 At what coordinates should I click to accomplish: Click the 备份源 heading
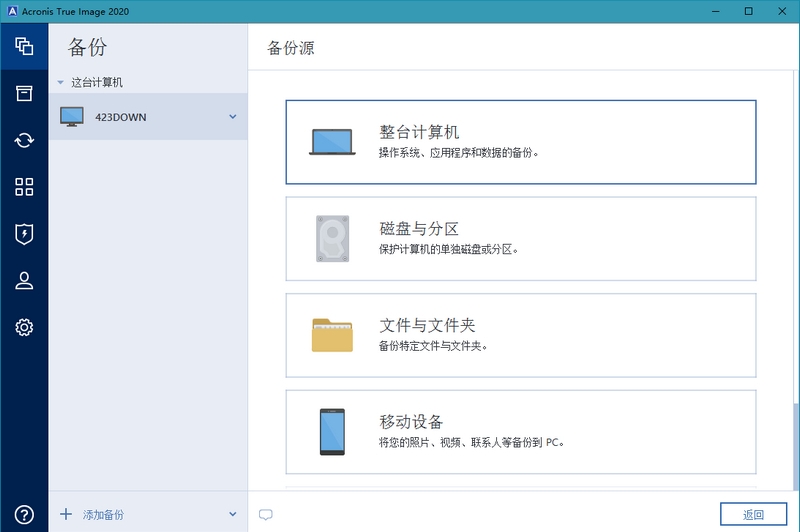[291, 48]
